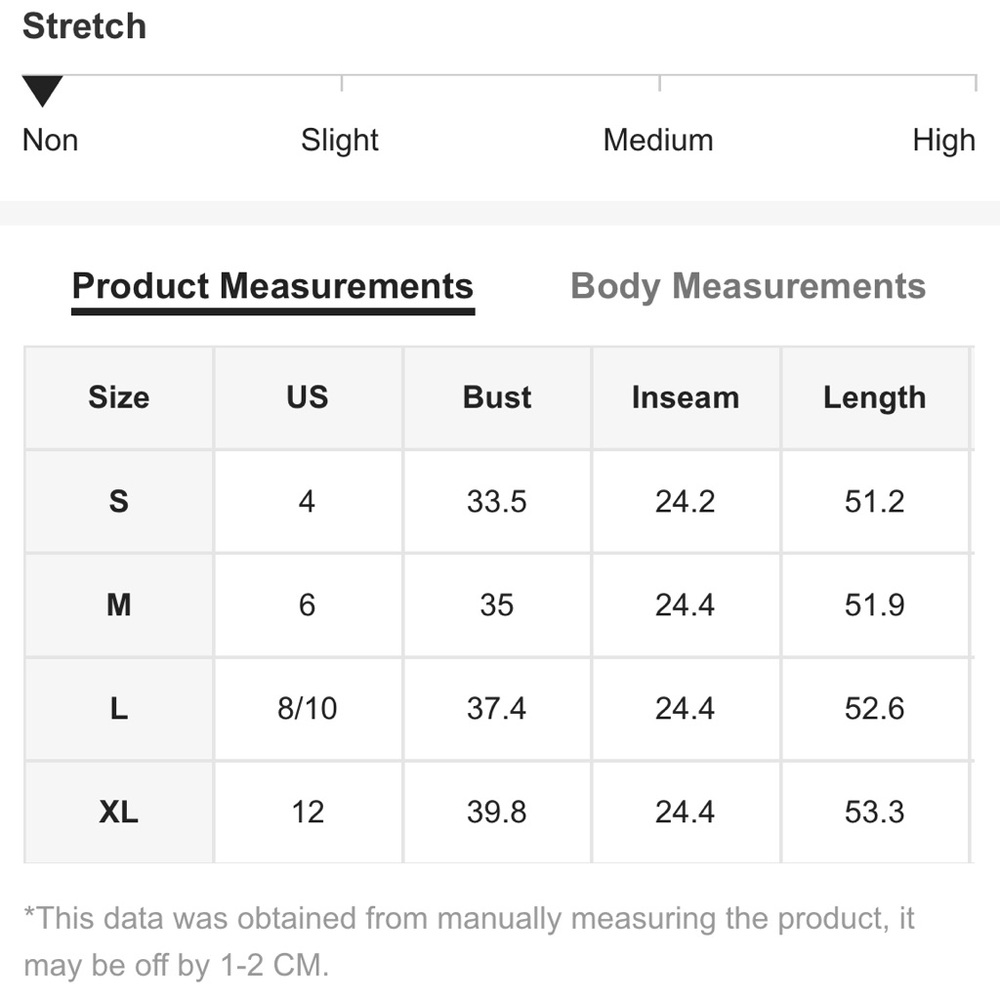
Task: Click the 8/10 US size cell
Action: coord(307,709)
